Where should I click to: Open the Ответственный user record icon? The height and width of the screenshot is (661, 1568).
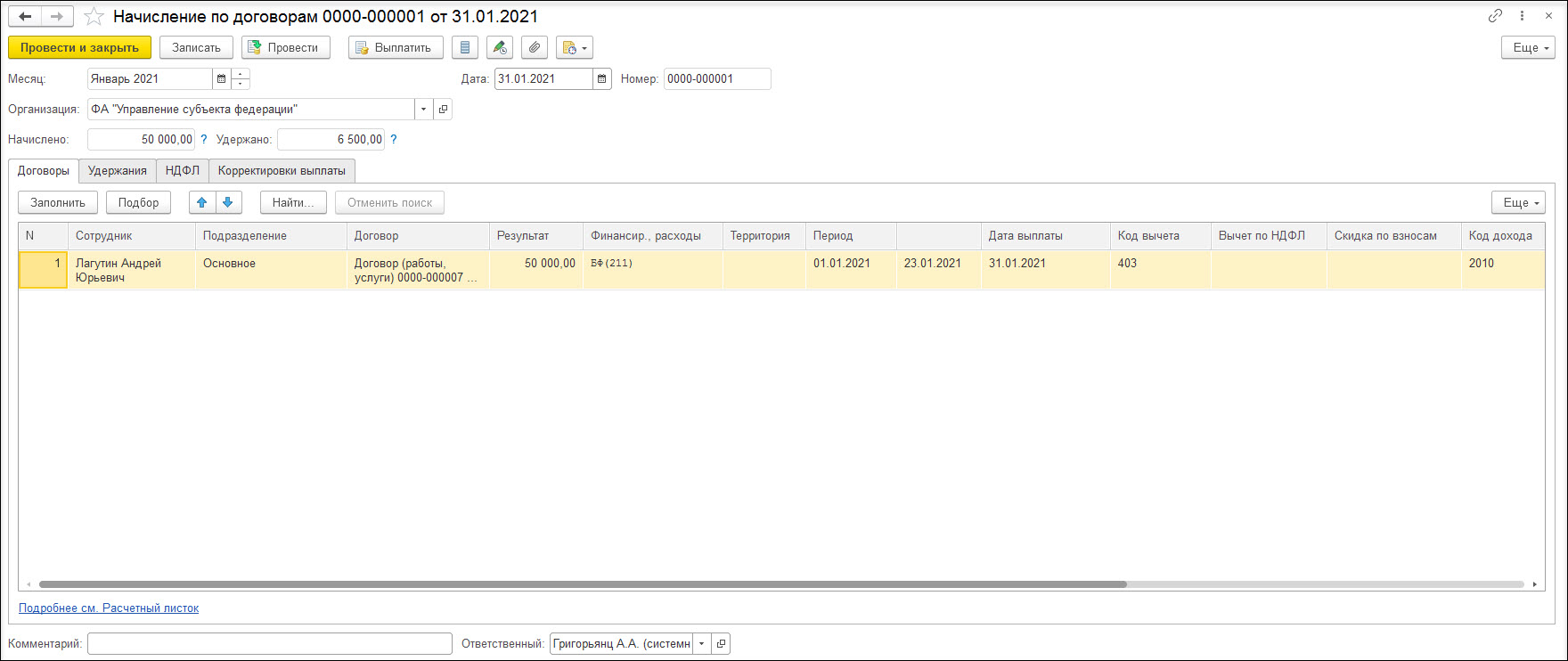click(722, 644)
